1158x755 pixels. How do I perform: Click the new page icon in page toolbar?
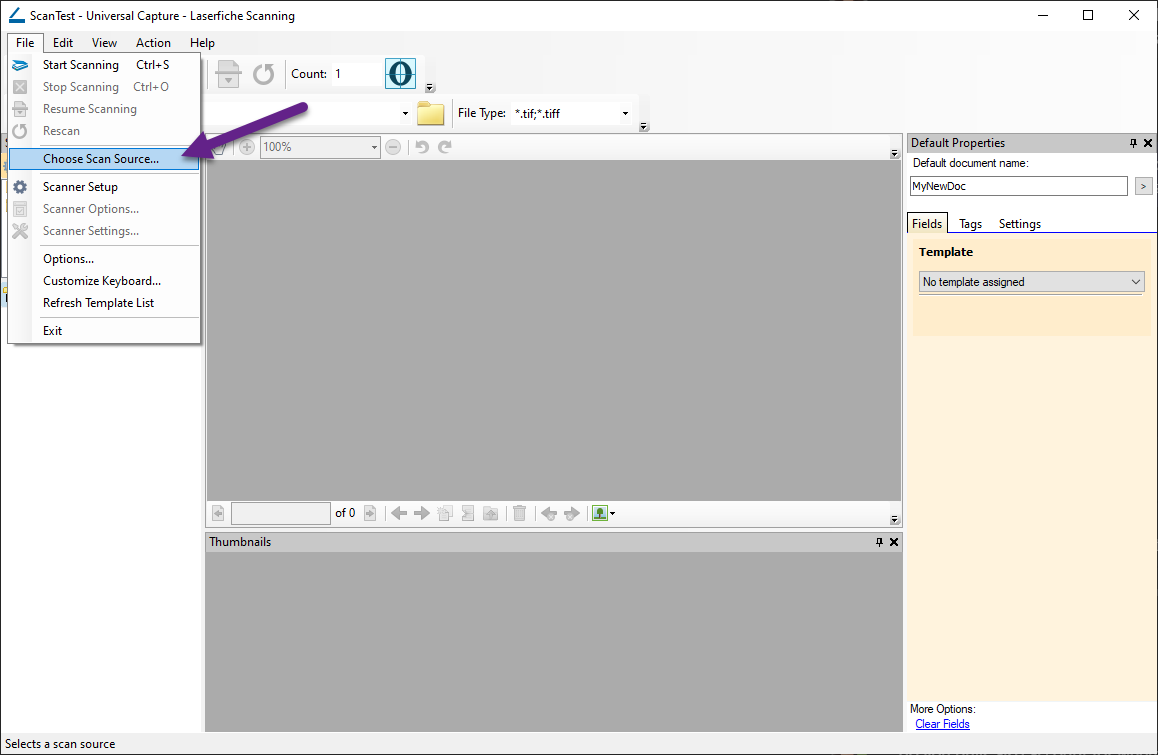point(445,513)
